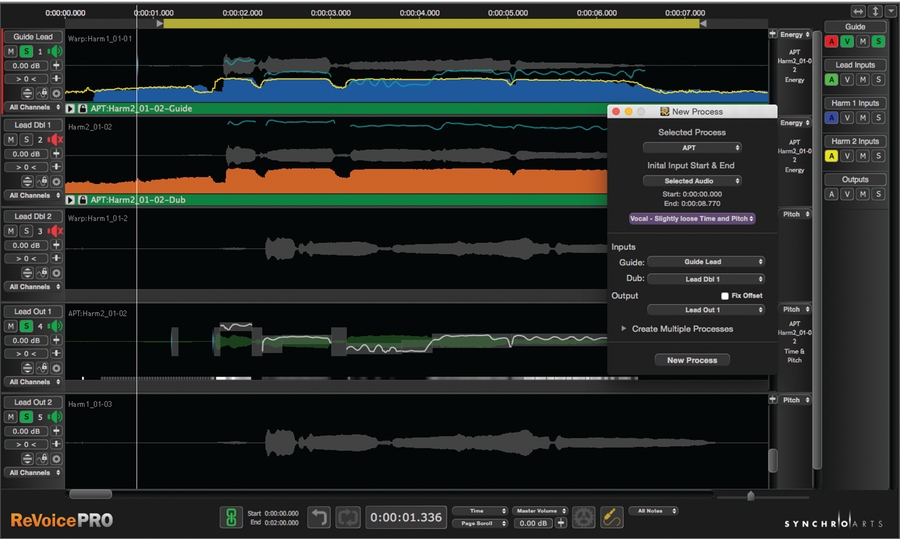
Task: Toggle the loop playback icon
Action: point(348,517)
